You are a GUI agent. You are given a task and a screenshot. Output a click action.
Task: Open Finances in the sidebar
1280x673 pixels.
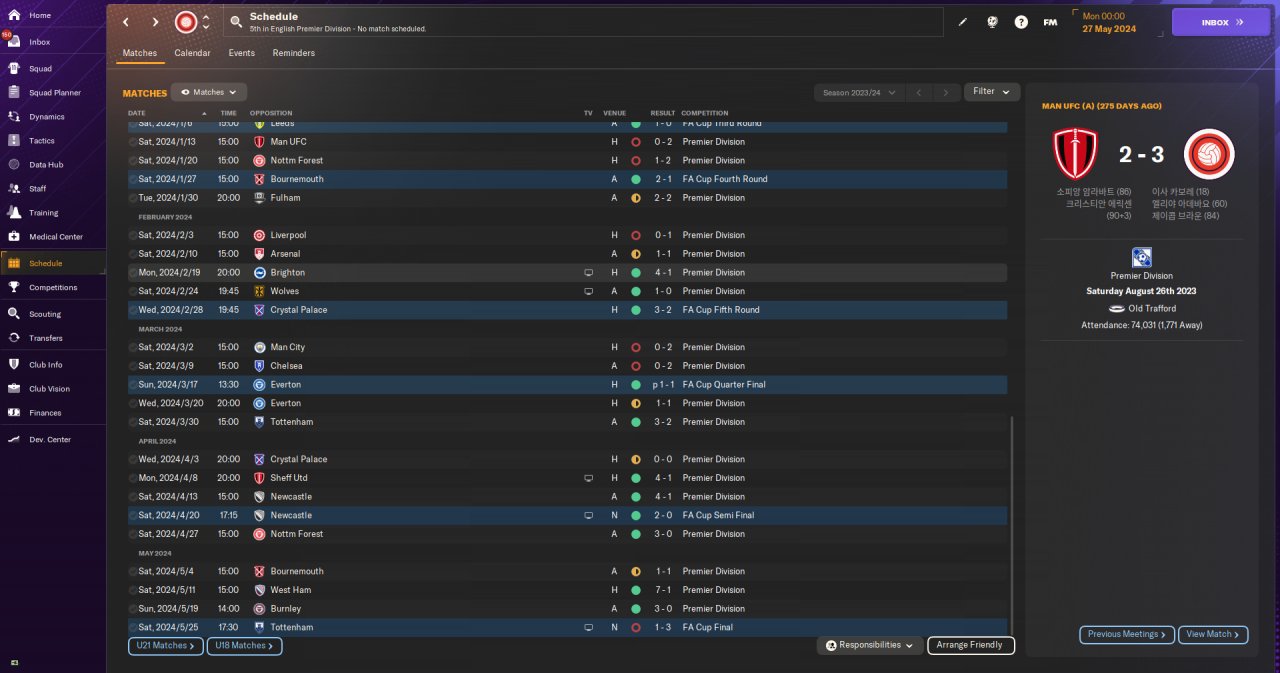(x=45, y=413)
